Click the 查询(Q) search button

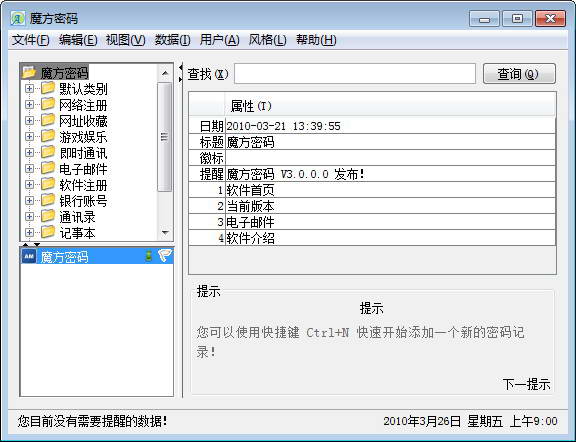(519, 74)
